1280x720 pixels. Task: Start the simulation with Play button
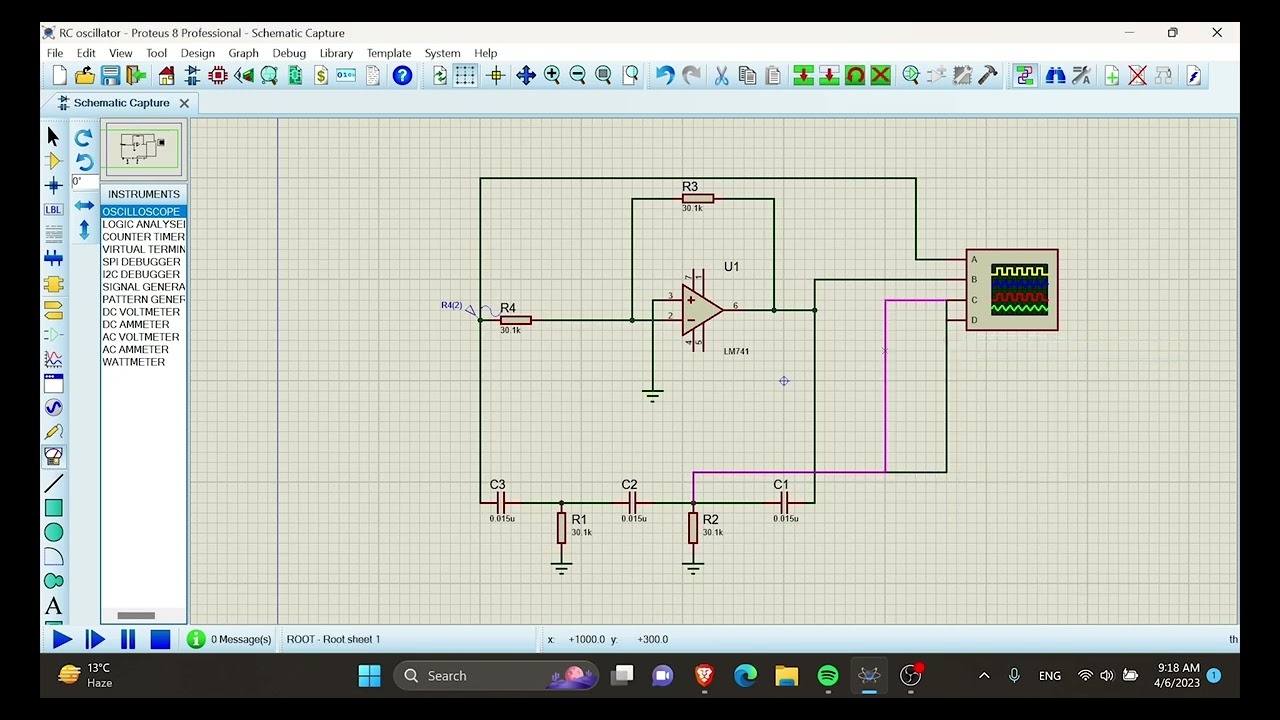pyautogui.click(x=61, y=640)
